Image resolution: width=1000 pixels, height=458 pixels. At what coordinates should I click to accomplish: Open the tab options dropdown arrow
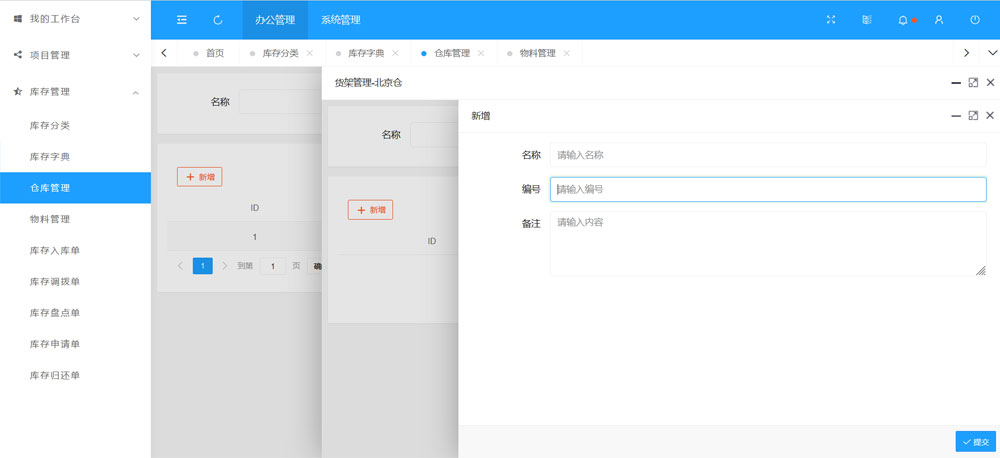tap(992, 53)
